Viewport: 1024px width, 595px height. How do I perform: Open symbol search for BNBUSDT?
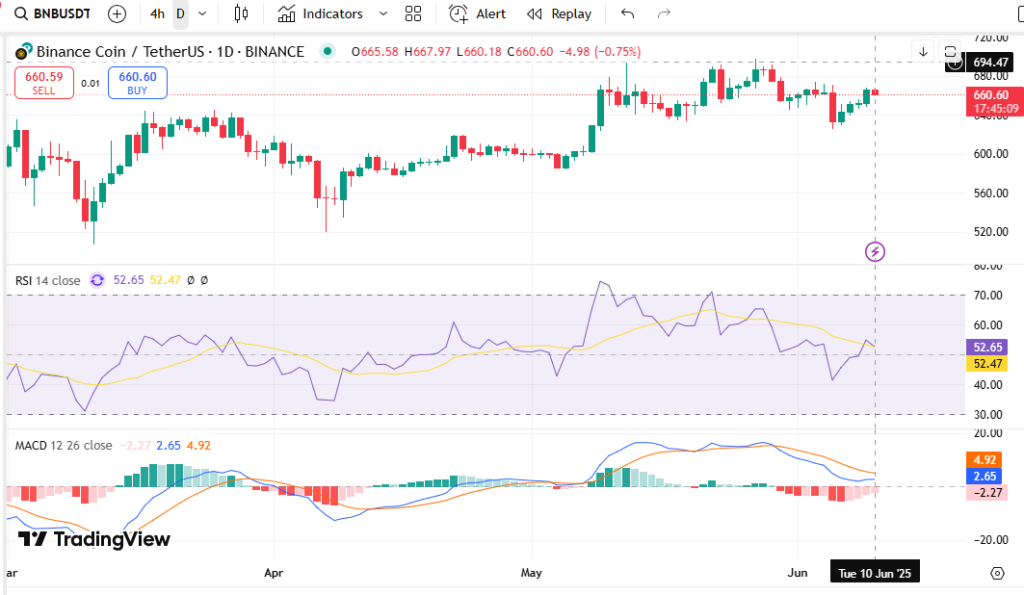(x=52, y=14)
